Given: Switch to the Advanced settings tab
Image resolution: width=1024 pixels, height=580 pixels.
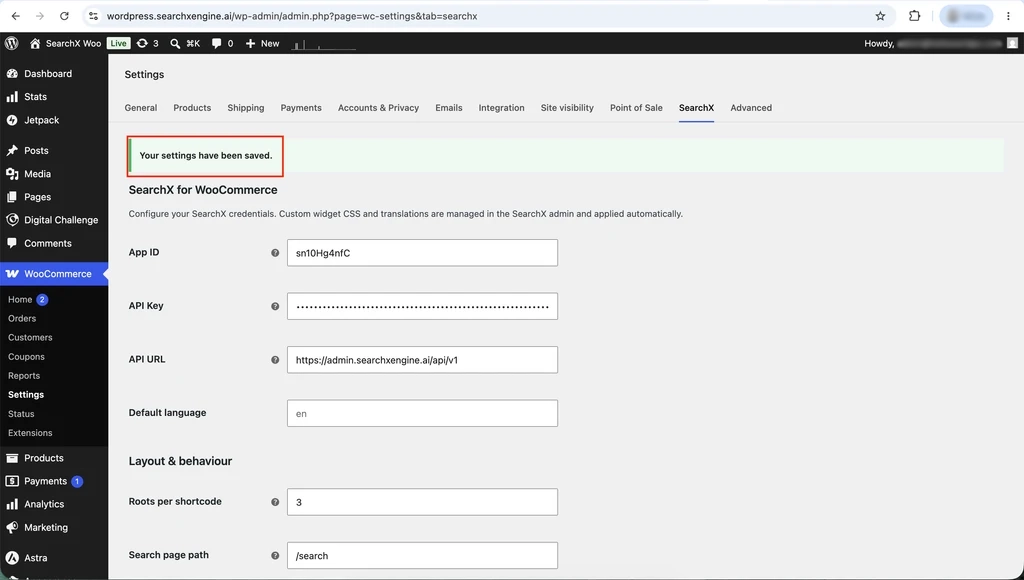Looking at the screenshot, I should point(751,108).
